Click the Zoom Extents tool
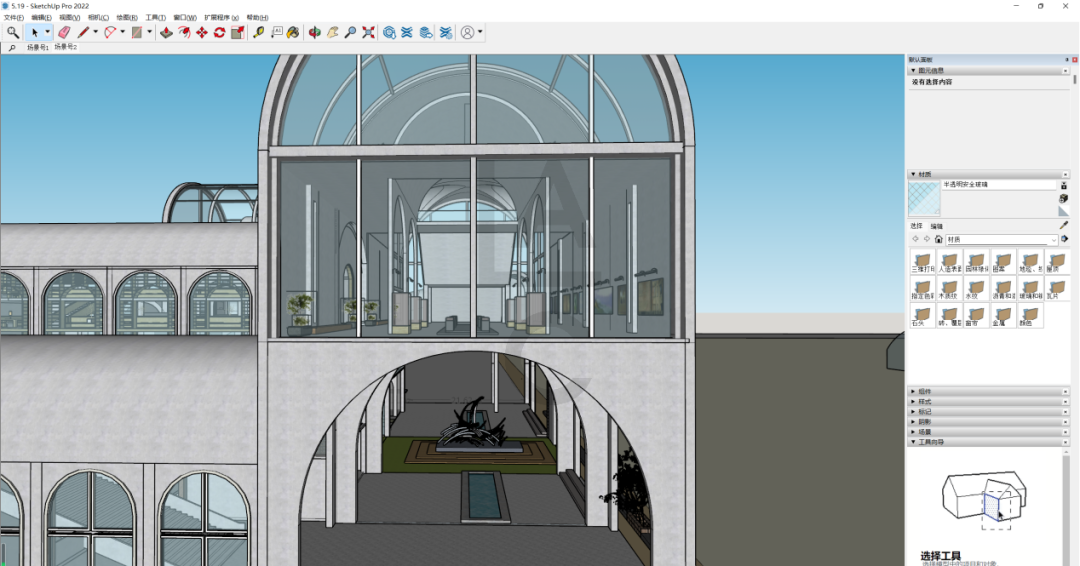The height and width of the screenshot is (566, 1080). click(x=368, y=32)
